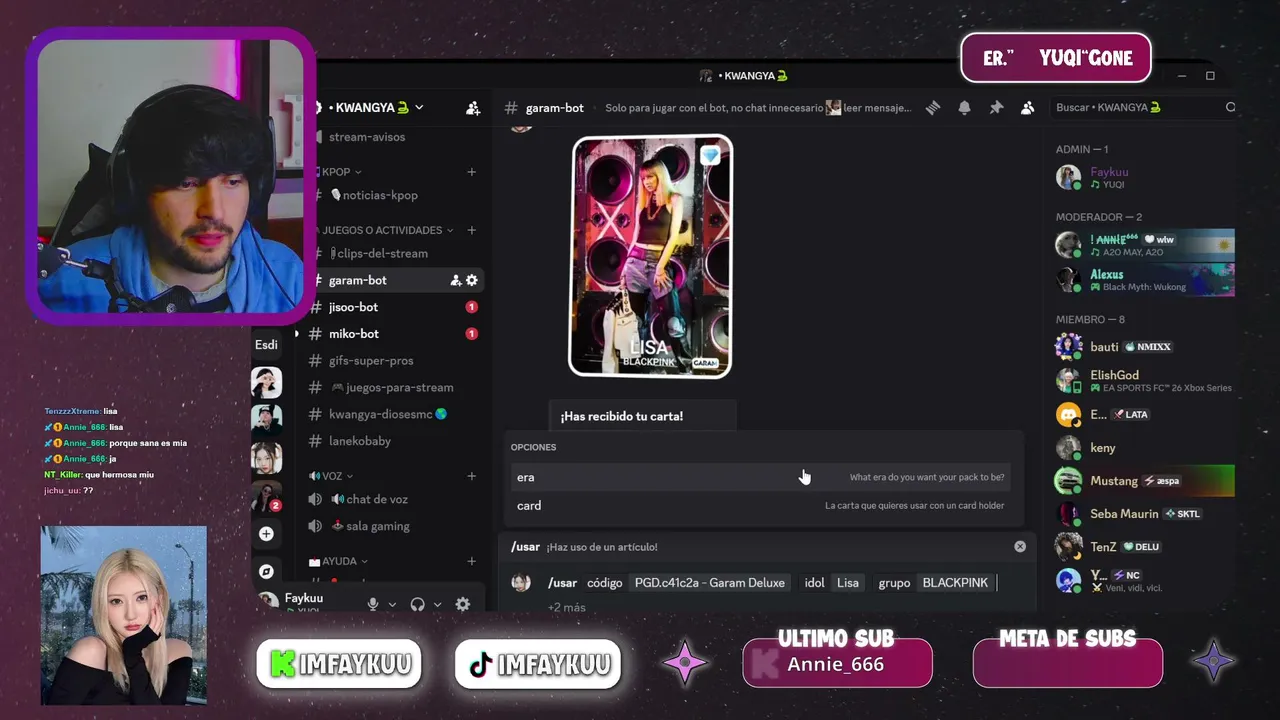Add a channel to the AYUDA category
Viewport: 1280px width, 720px height.
[x=471, y=561]
